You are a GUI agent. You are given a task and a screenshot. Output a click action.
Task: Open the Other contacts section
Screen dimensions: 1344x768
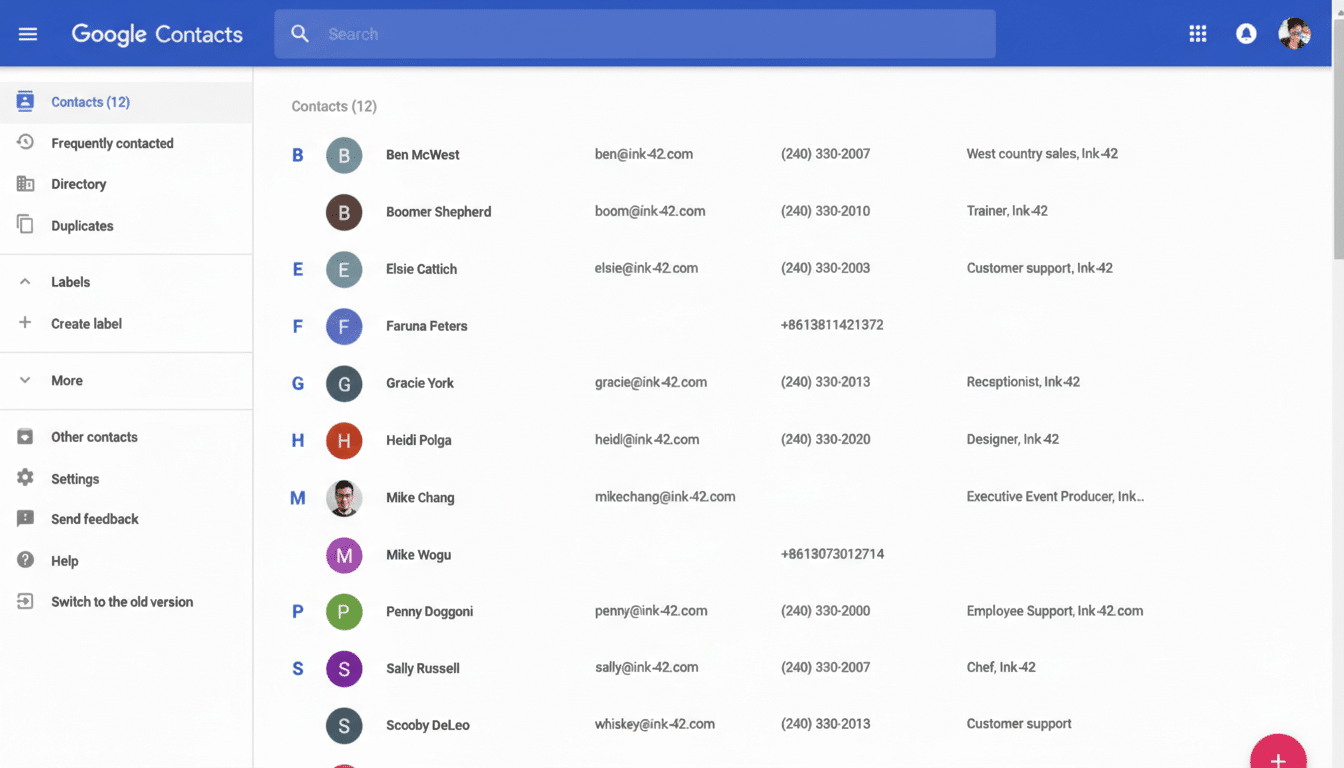coord(94,437)
